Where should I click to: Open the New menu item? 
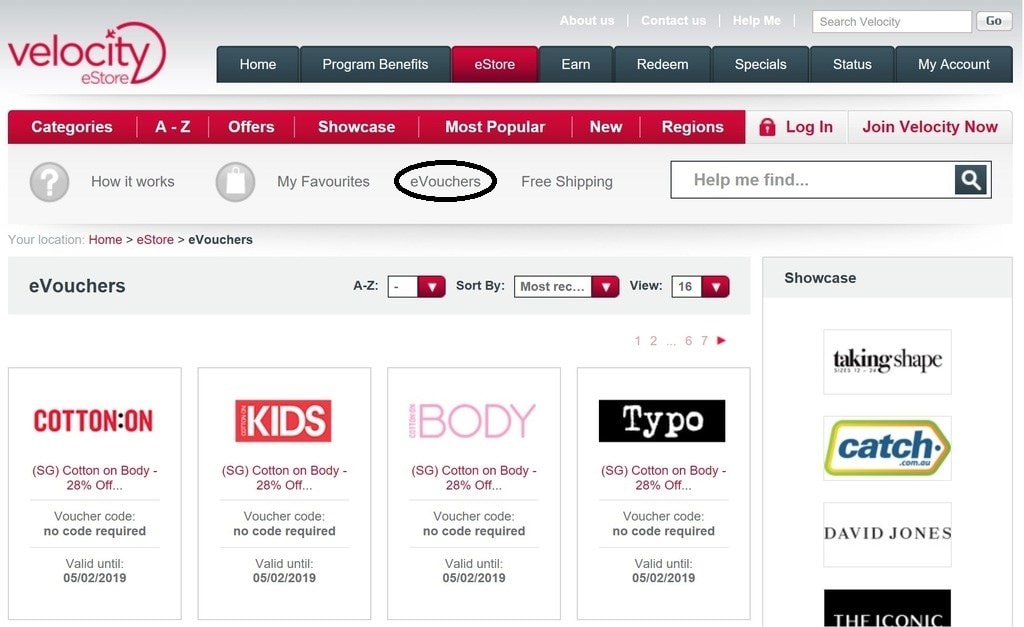tap(606, 127)
